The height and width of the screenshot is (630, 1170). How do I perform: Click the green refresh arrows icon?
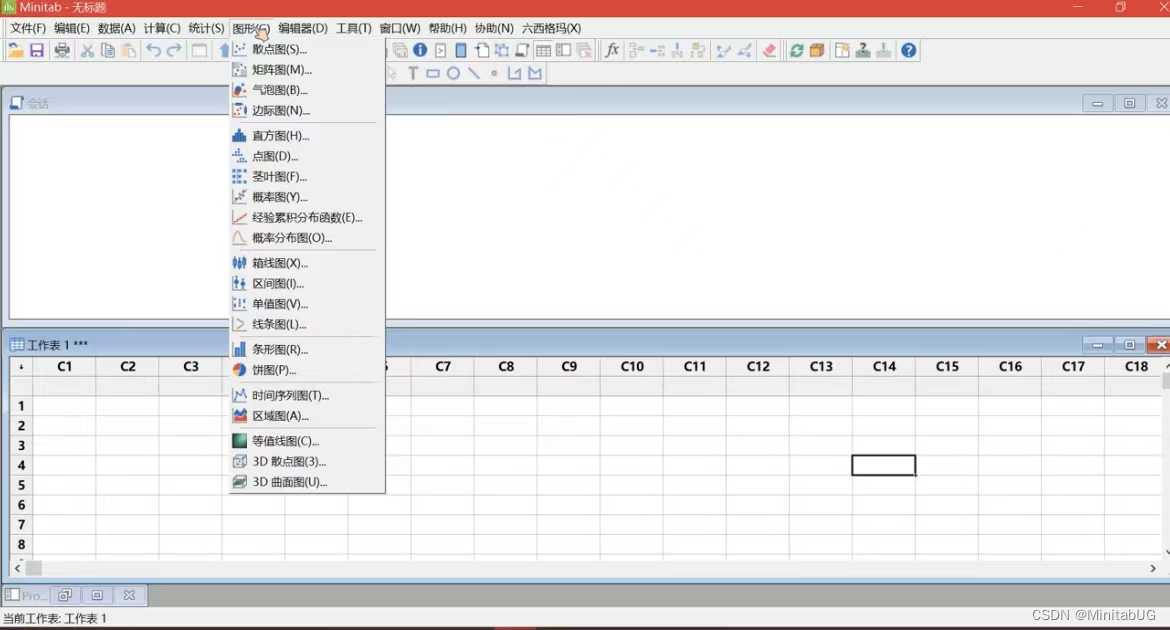(796, 51)
